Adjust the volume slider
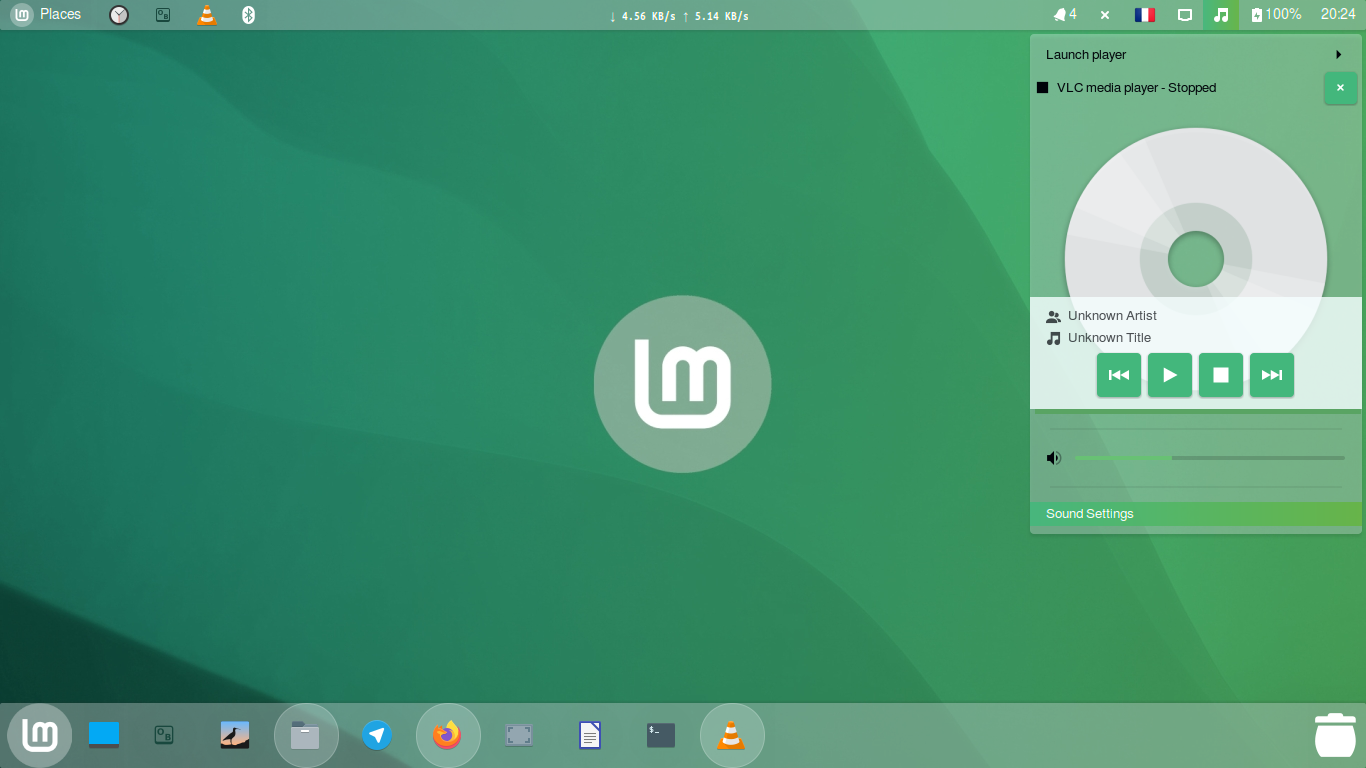Viewport: 1366px width, 768px height. click(1210, 458)
